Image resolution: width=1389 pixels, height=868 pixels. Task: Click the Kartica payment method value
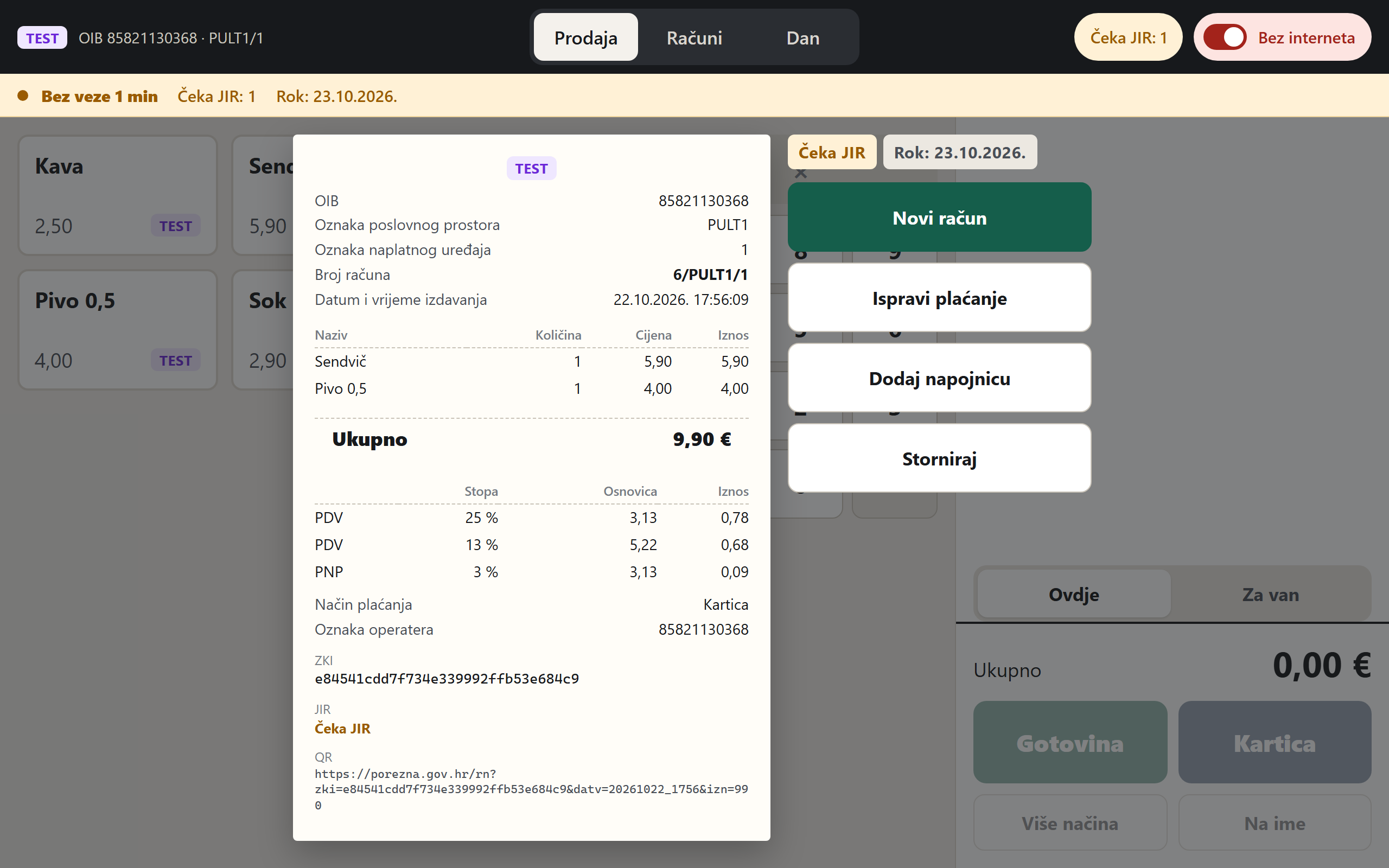(x=725, y=604)
